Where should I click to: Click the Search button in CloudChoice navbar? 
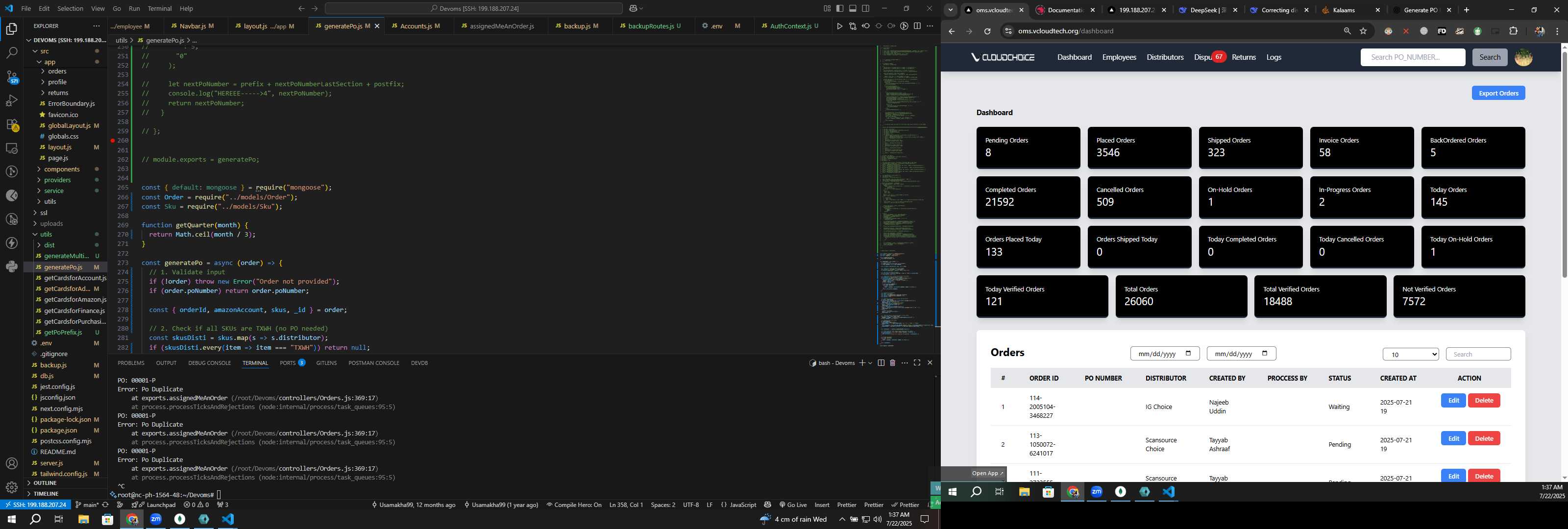pyautogui.click(x=1490, y=57)
